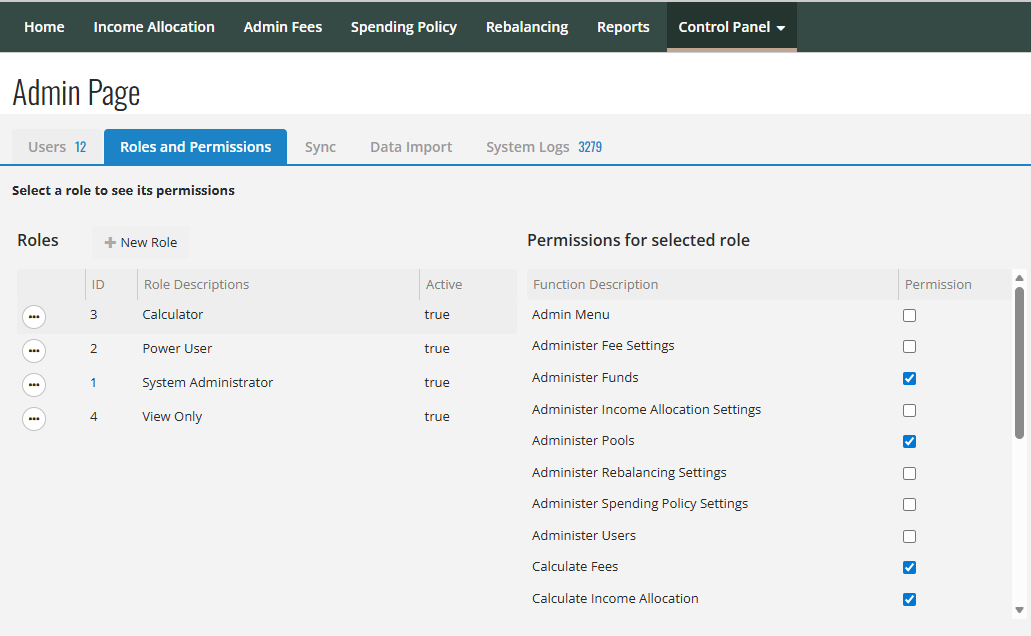This screenshot has width=1031, height=636.
Task: Click the Admin Menu function description
Action: click(570, 314)
